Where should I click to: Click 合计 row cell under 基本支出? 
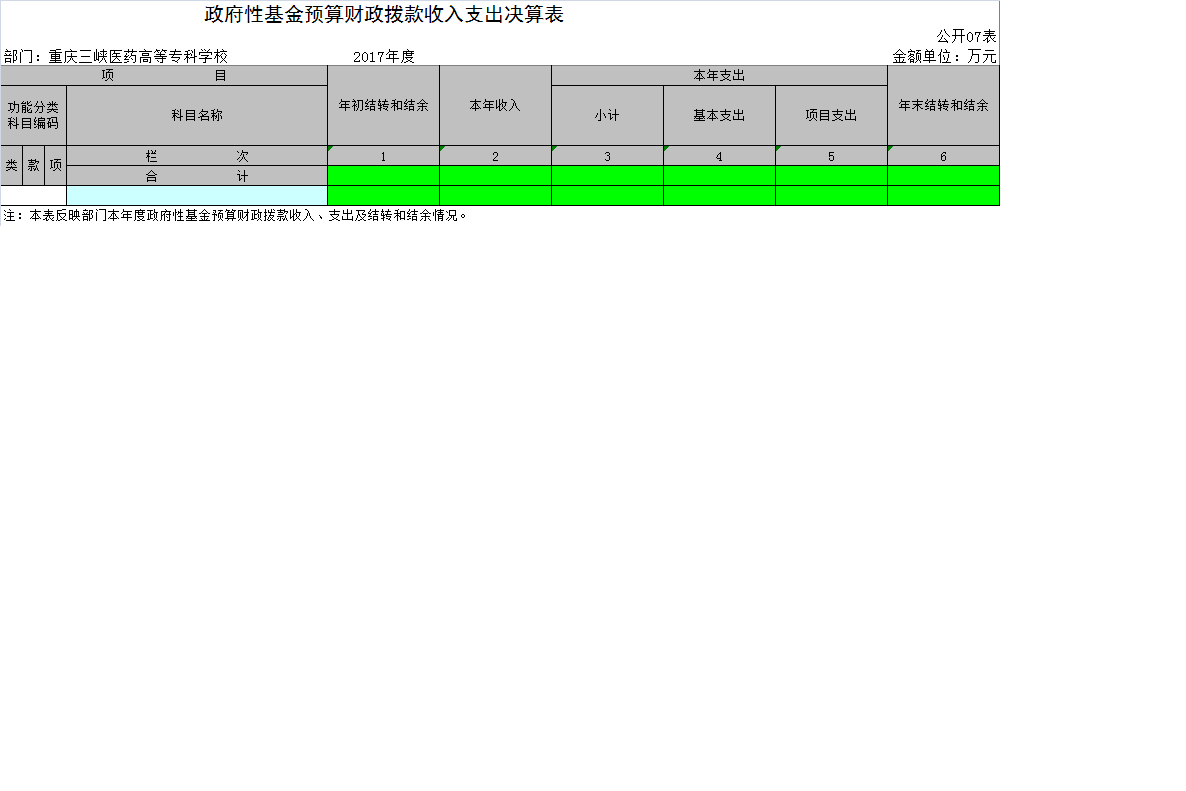point(719,175)
